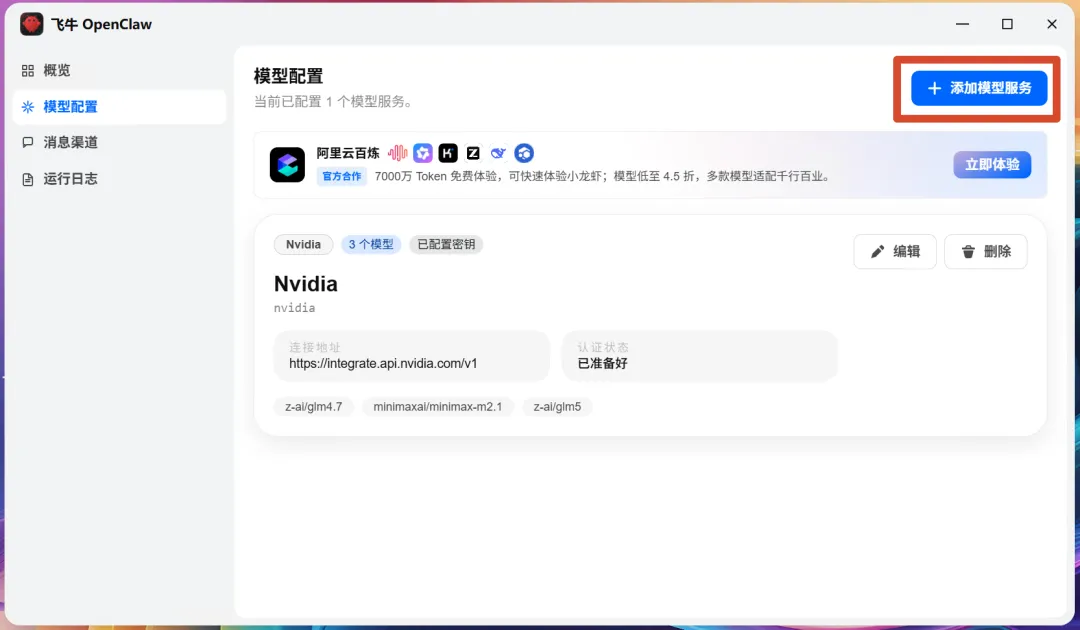Click the Nvidia tag chip

[x=303, y=244]
